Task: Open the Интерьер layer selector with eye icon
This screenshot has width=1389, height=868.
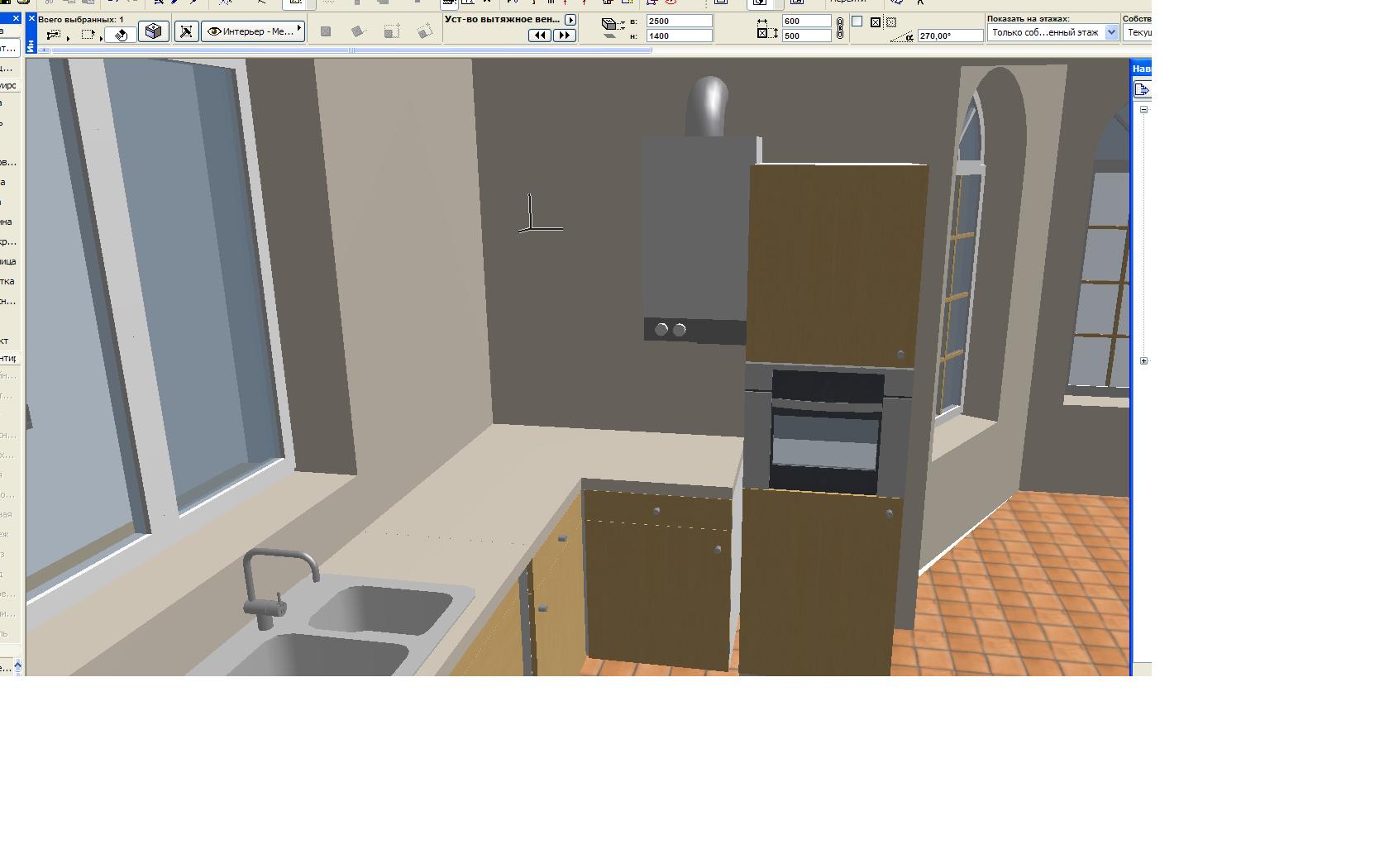Action: tap(254, 31)
